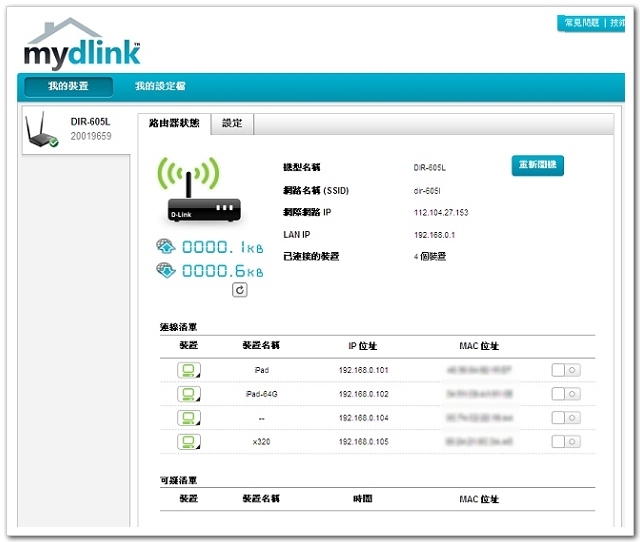Click the large wireless router status image
This screenshot has height=542, width=640.
(x=199, y=189)
